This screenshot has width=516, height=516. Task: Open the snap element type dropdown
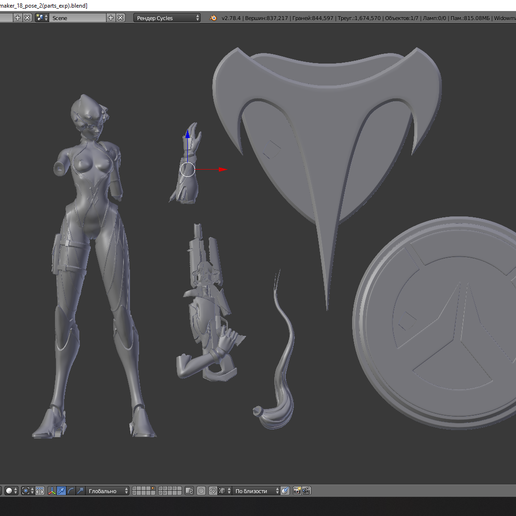(225, 491)
